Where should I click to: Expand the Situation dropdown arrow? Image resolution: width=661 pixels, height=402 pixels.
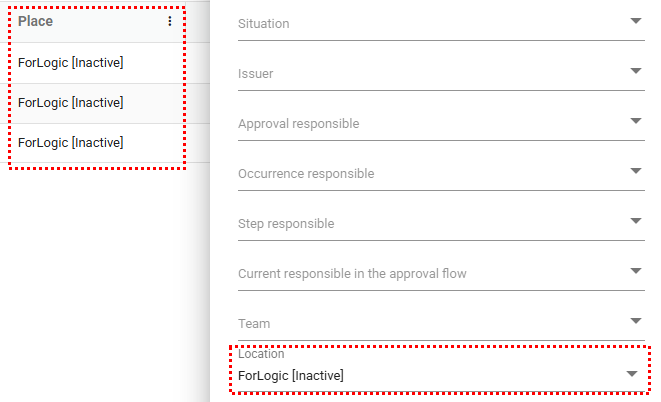[x=636, y=20]
